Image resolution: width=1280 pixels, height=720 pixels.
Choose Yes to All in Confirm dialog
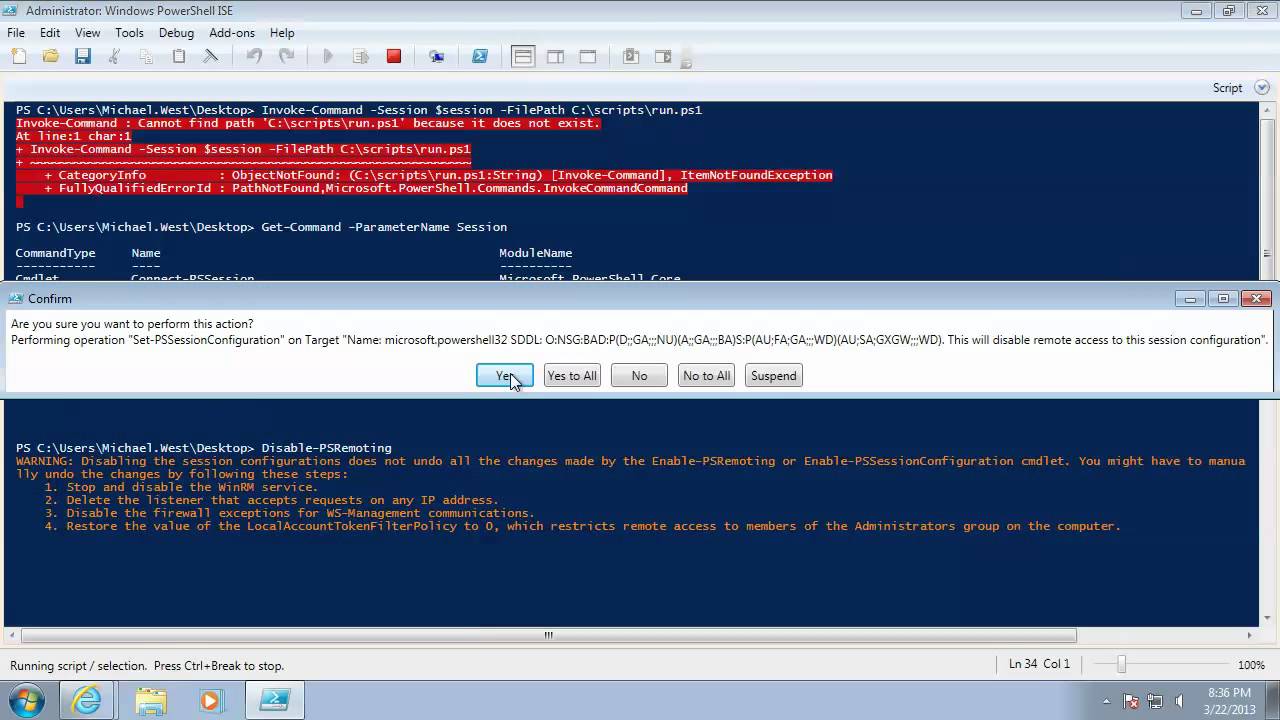tap(572, 376)
